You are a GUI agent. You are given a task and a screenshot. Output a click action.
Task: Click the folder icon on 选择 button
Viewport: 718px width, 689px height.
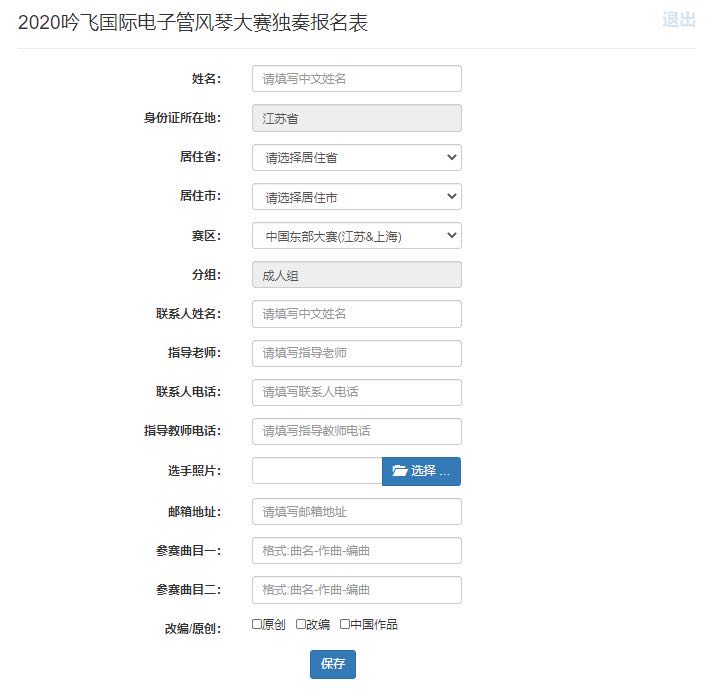click(x=400, y=471)
